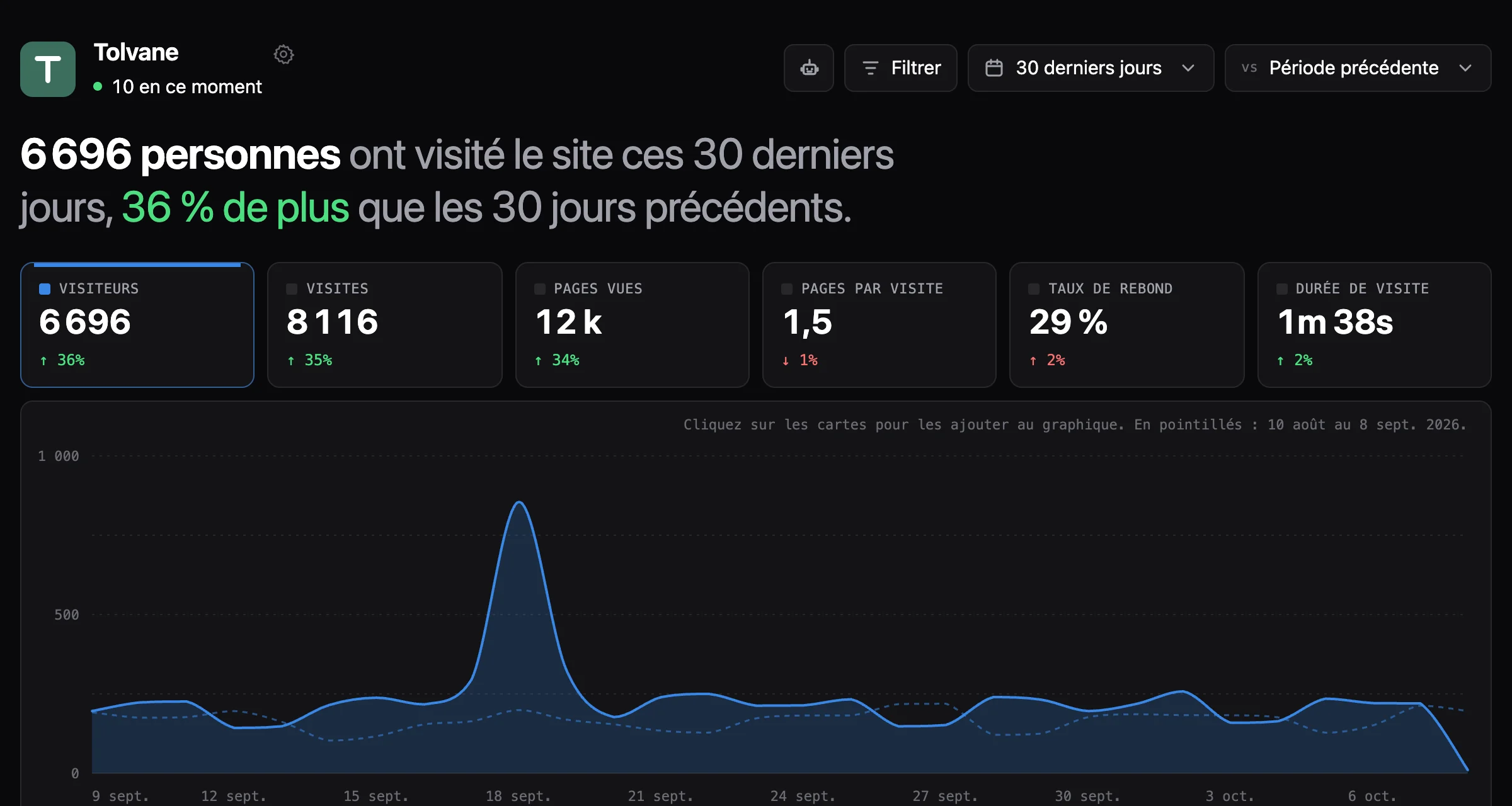Toggle the Visiteurs metric checkbox

45,289
